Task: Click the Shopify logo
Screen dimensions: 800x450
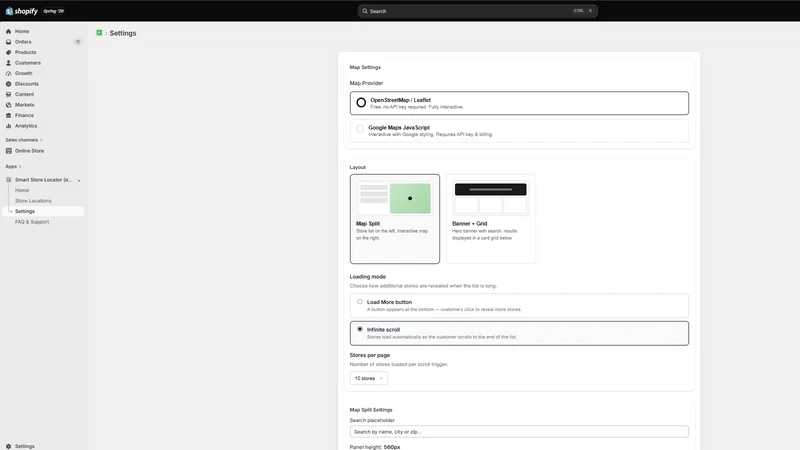Action: (21, 11)
